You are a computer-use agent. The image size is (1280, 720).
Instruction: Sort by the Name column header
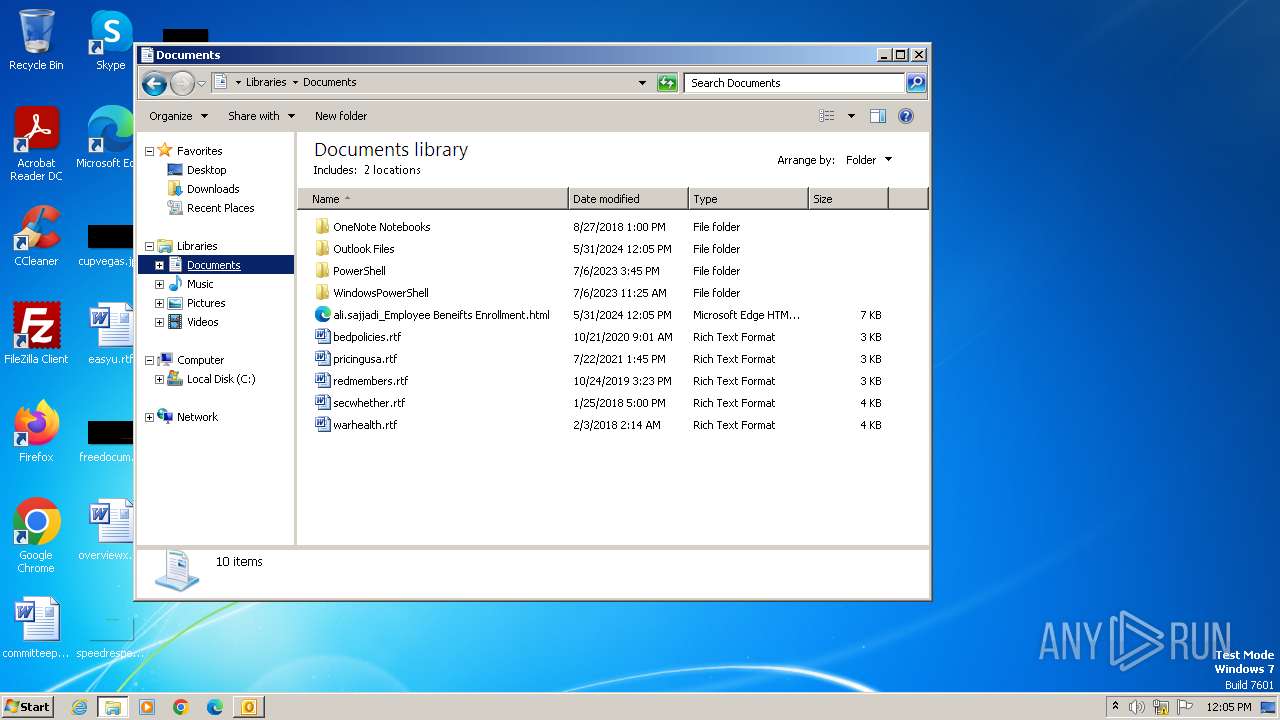[x=433, y=199]
